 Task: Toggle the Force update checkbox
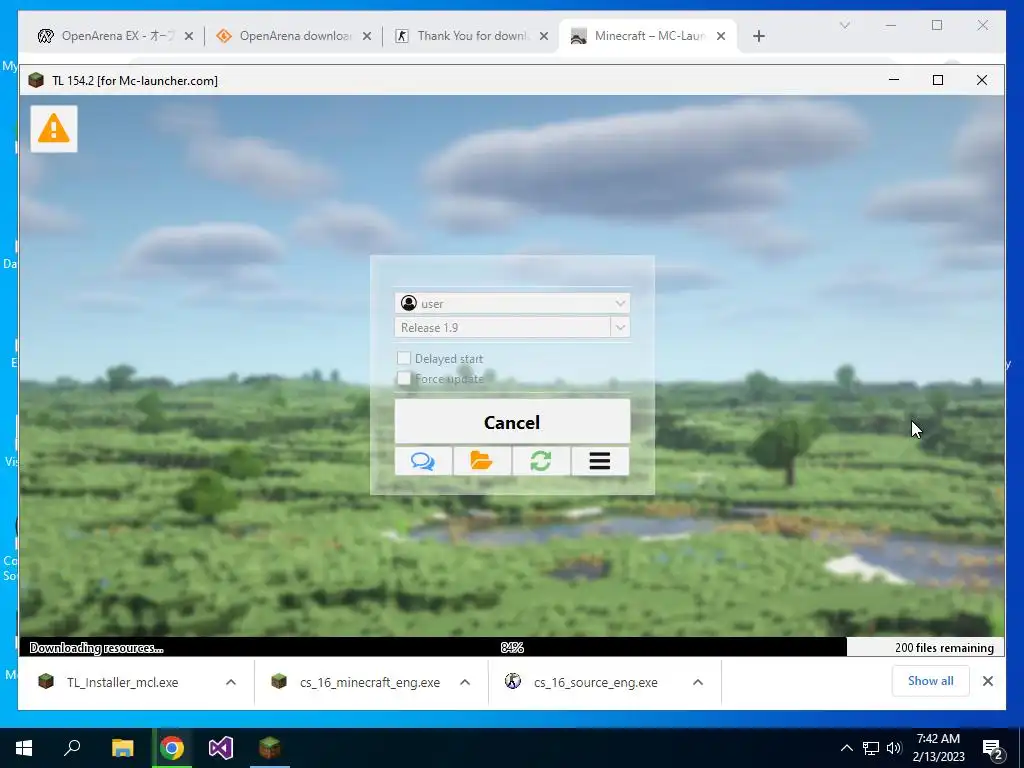coord(404,378)
